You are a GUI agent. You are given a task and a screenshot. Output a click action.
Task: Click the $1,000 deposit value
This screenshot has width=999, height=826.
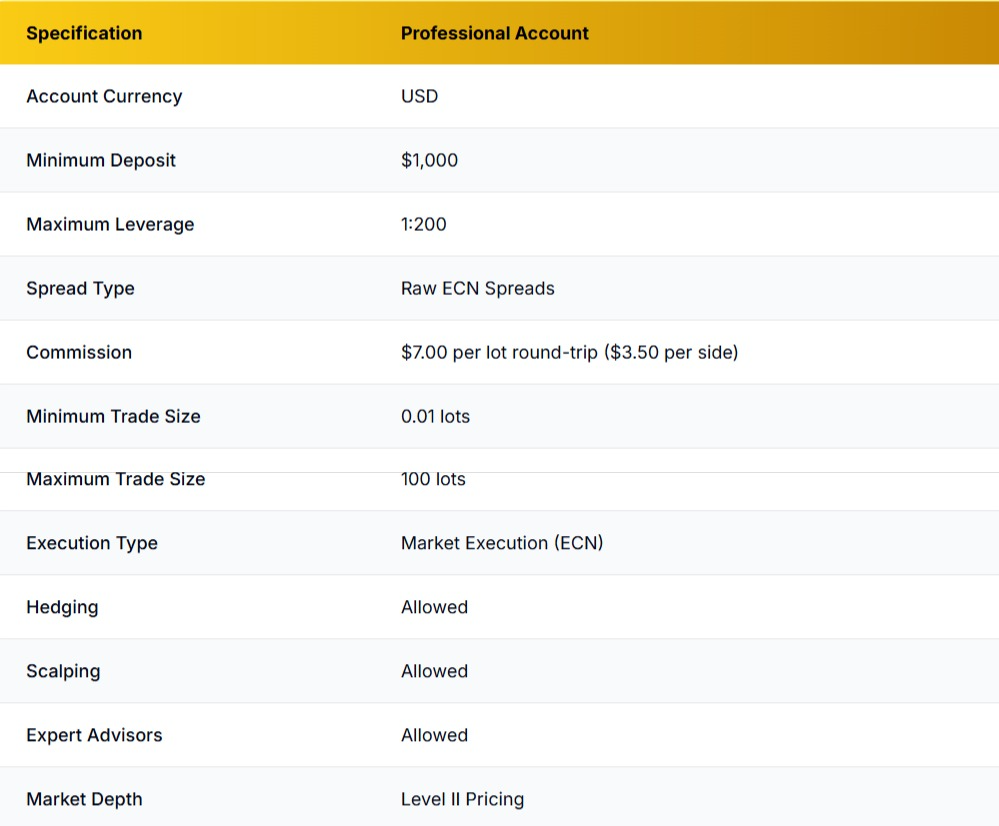[429, 160]
